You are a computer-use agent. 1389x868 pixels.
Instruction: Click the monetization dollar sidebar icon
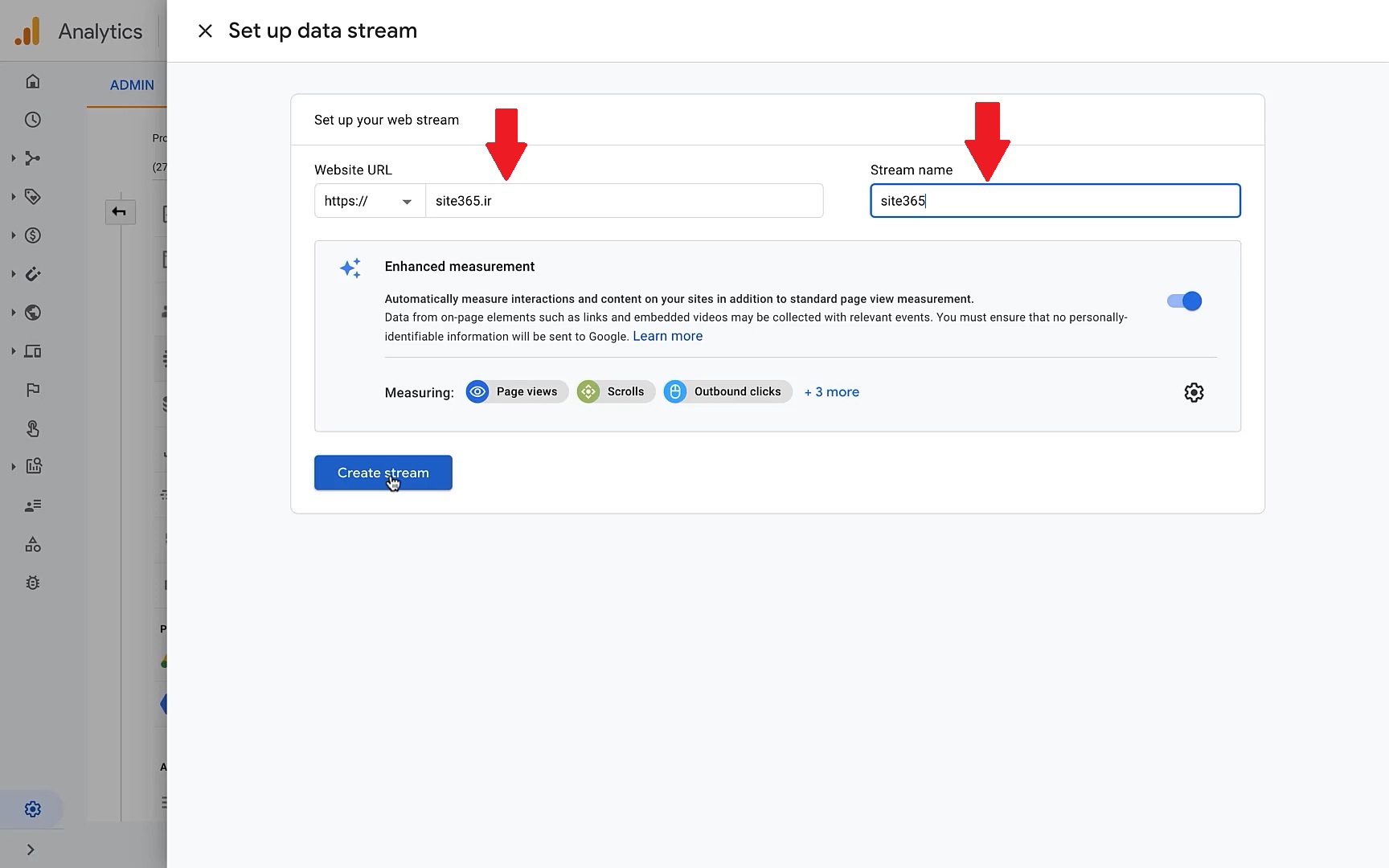click(32, 235)
